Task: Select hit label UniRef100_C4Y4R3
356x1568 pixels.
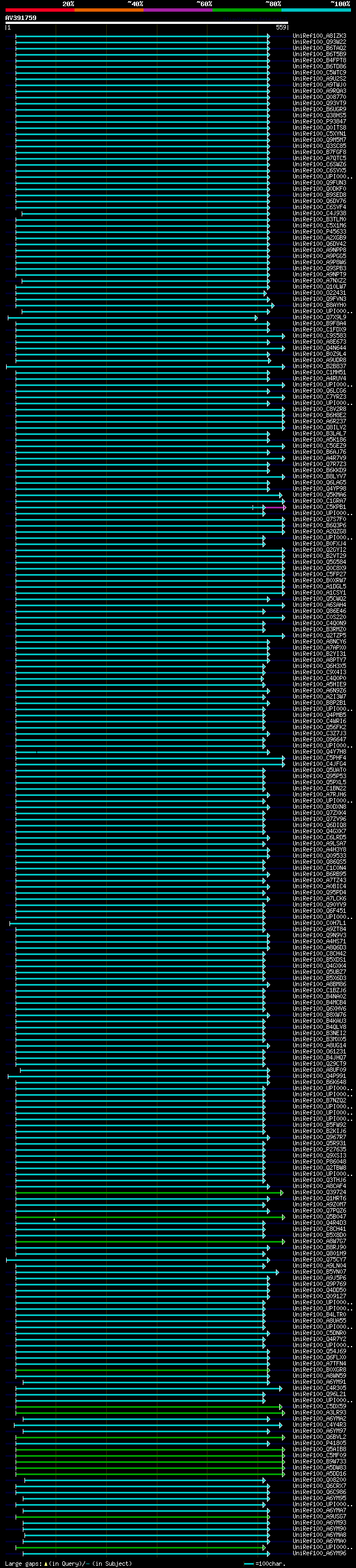Action: click(319, 1424)
